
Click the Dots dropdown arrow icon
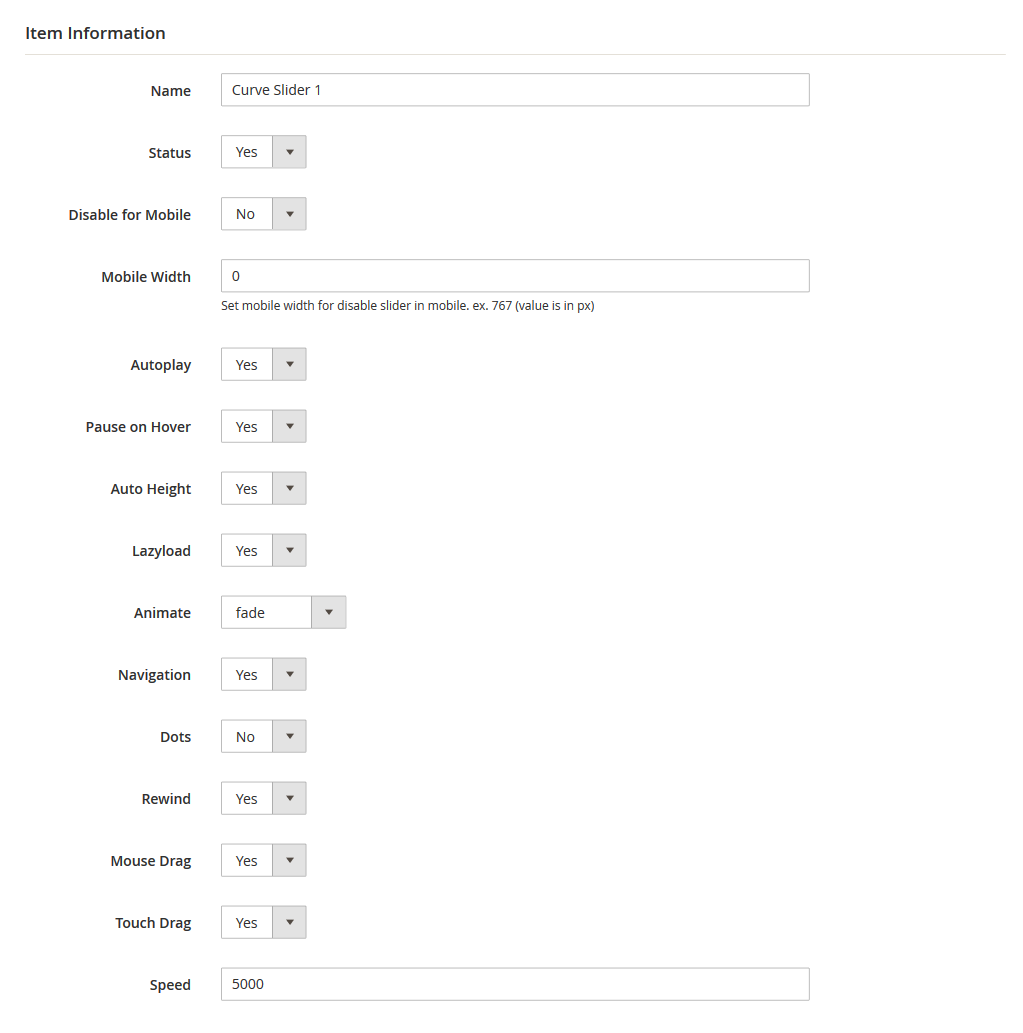(290, 737)
